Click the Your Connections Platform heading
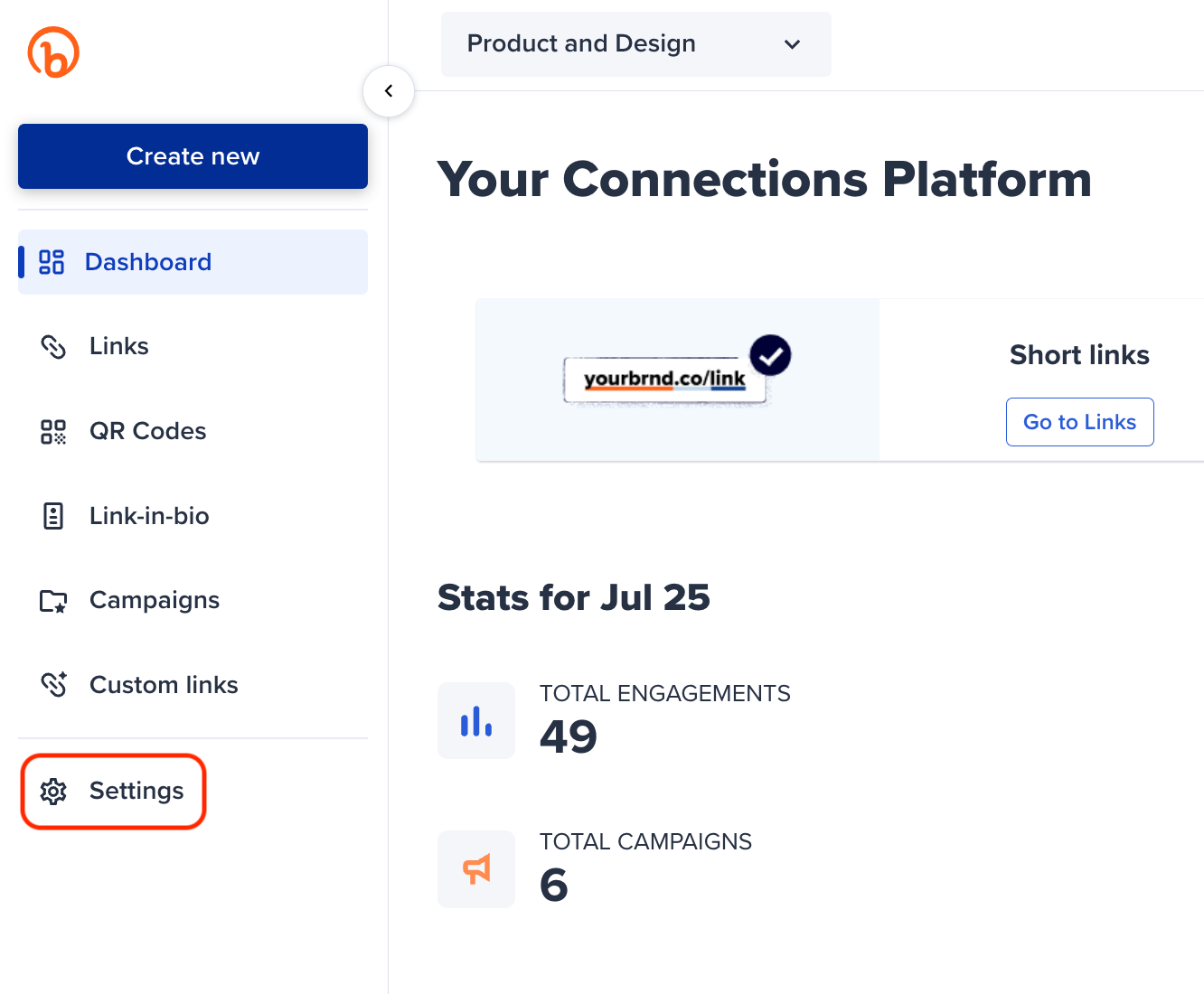Image resolution: width=1204 pixels, height=994 pixels. [765, 179]
